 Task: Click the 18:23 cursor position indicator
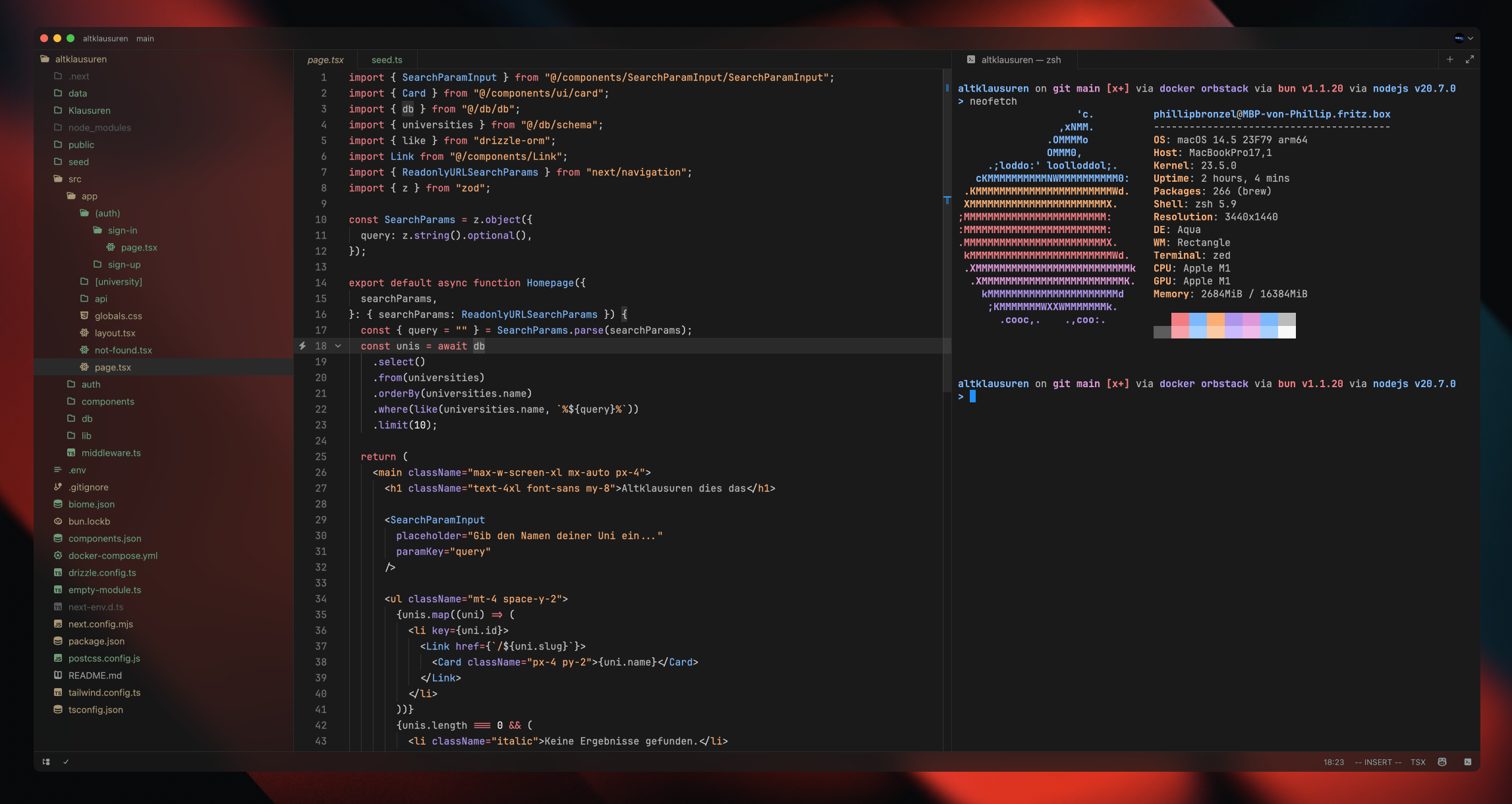tap(1333, 762)
